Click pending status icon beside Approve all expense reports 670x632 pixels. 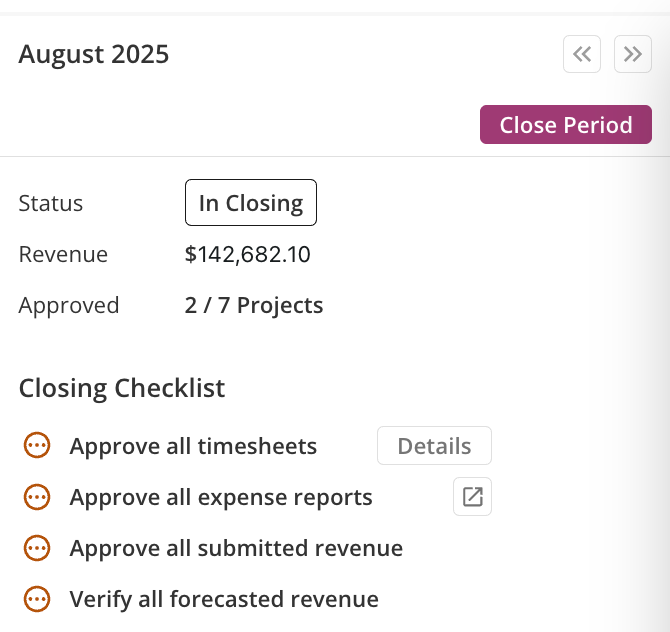pos(37,497)
